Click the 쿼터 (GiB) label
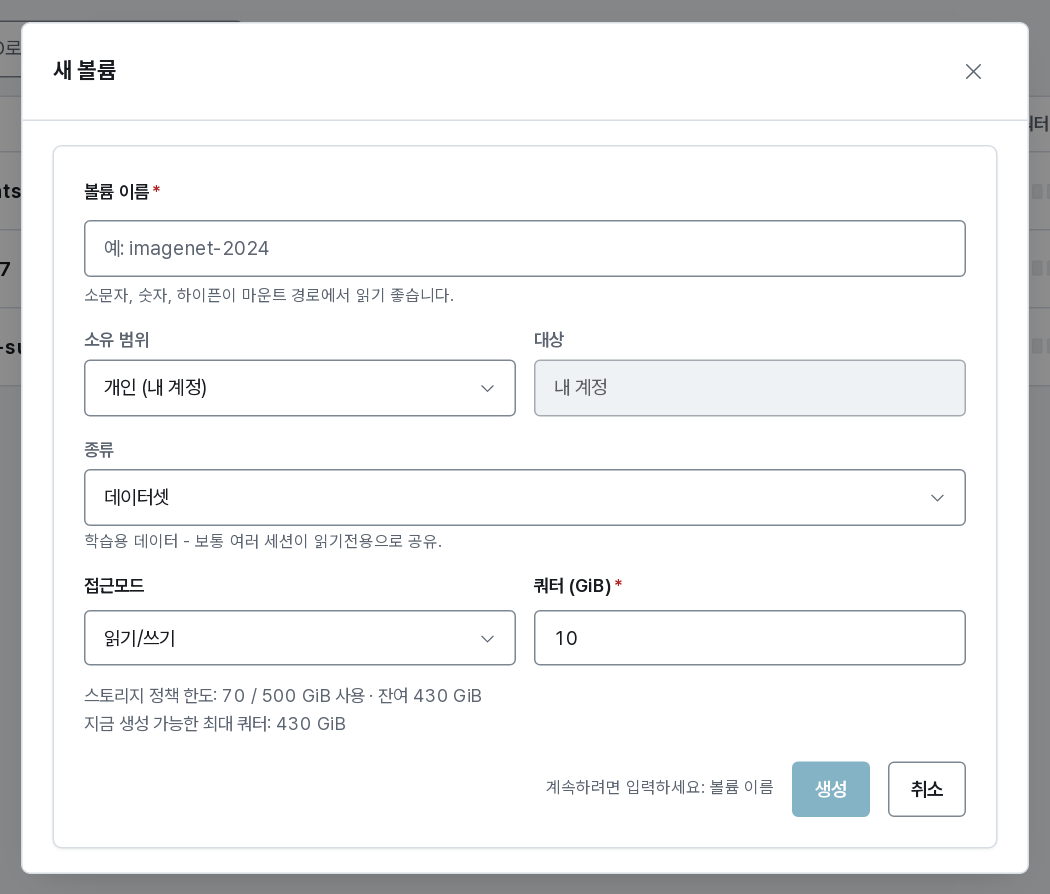 pos(573,586)
